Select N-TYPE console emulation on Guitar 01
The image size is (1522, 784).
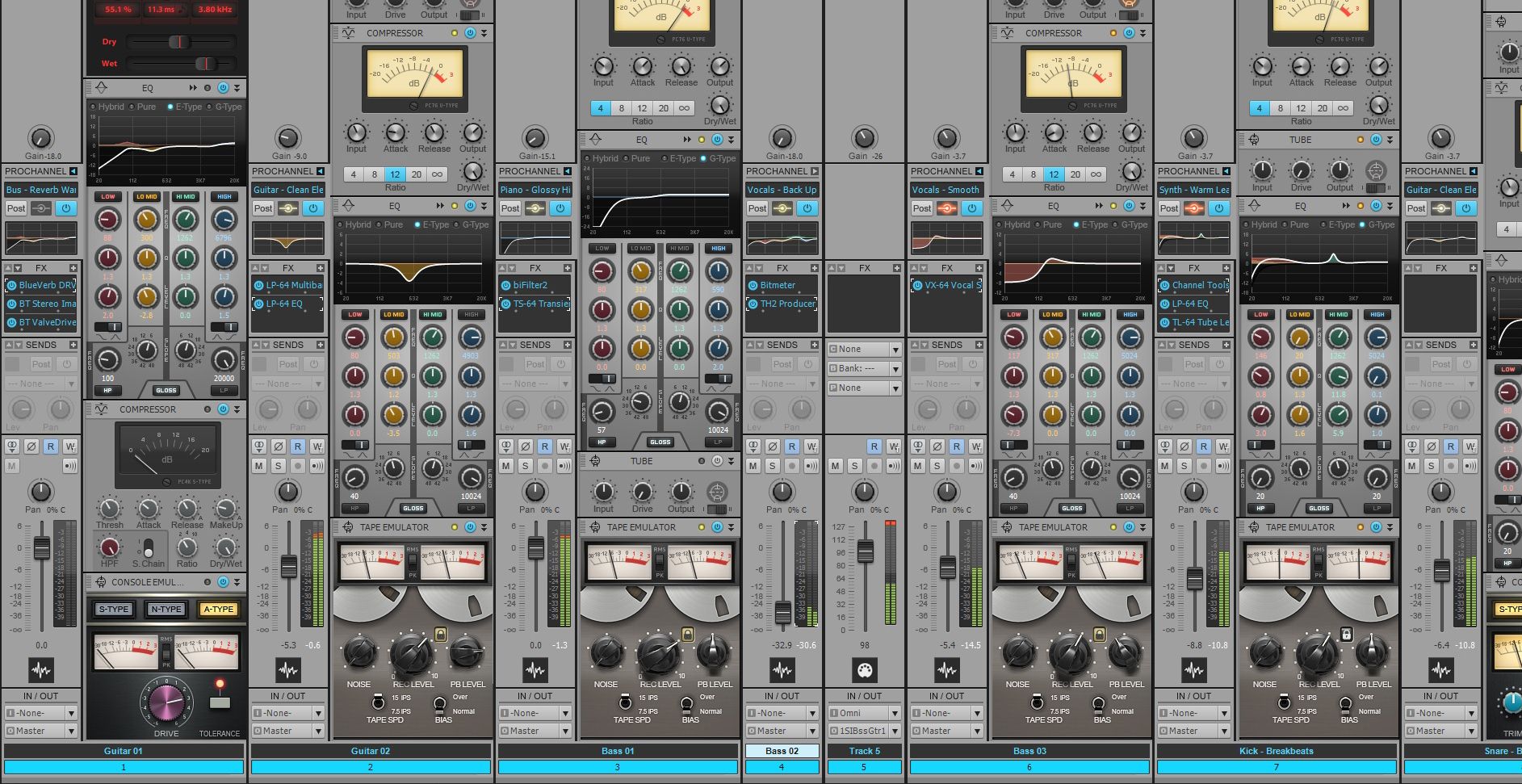pyautogui.click(x=166, y=610)
